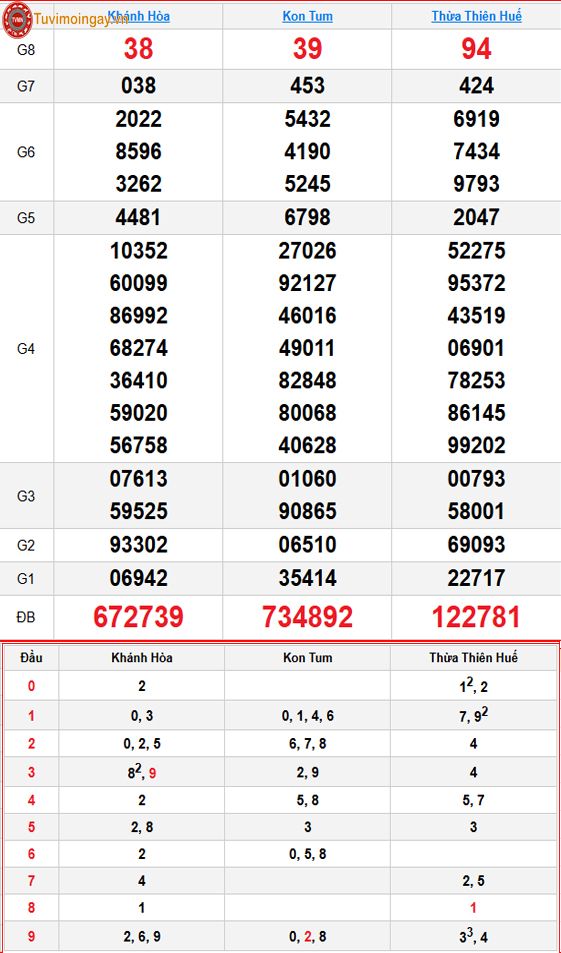
Task: Click G4 number 06901
Action: point(477,348)
